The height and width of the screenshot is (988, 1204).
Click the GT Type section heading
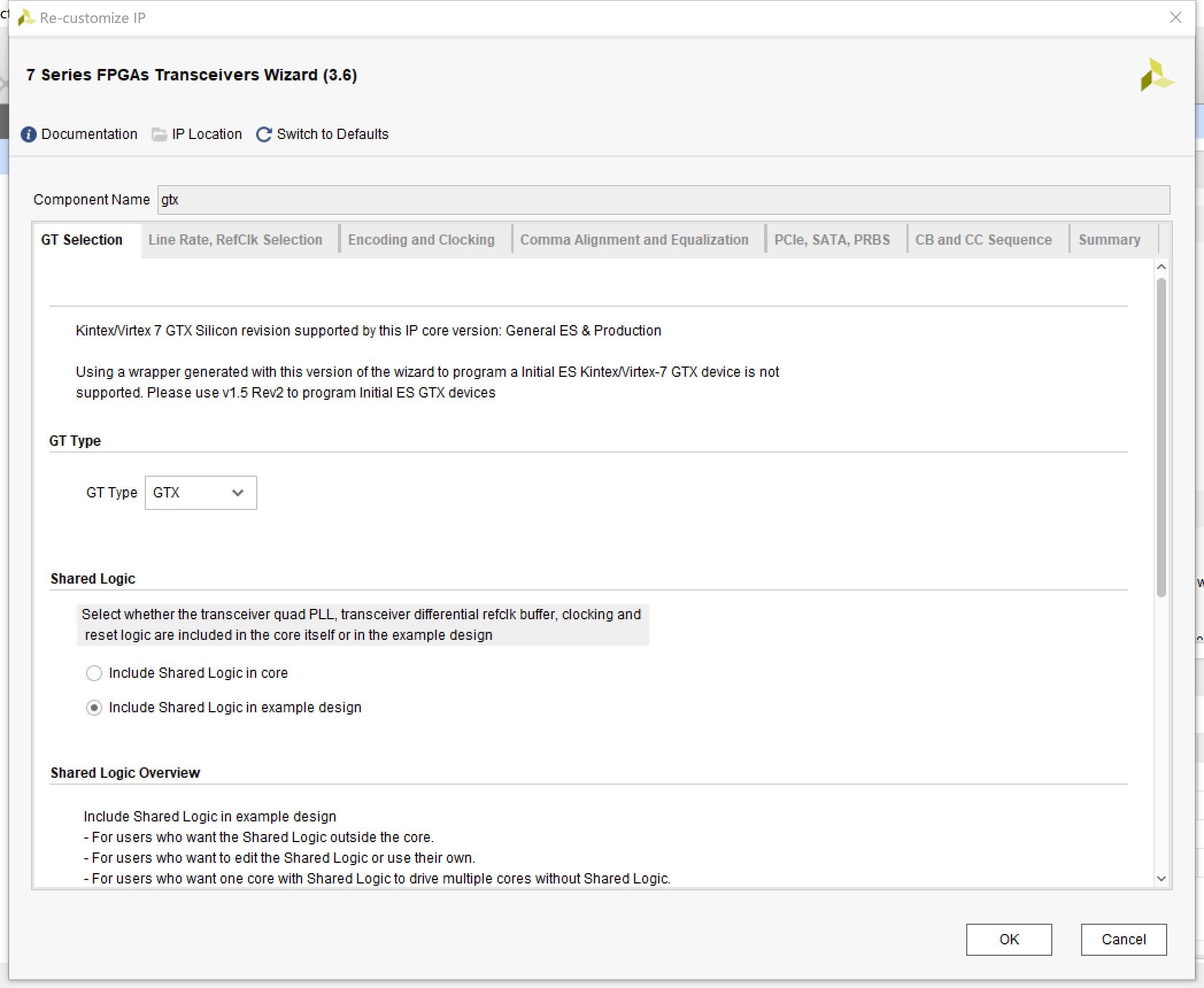[75, 441]
